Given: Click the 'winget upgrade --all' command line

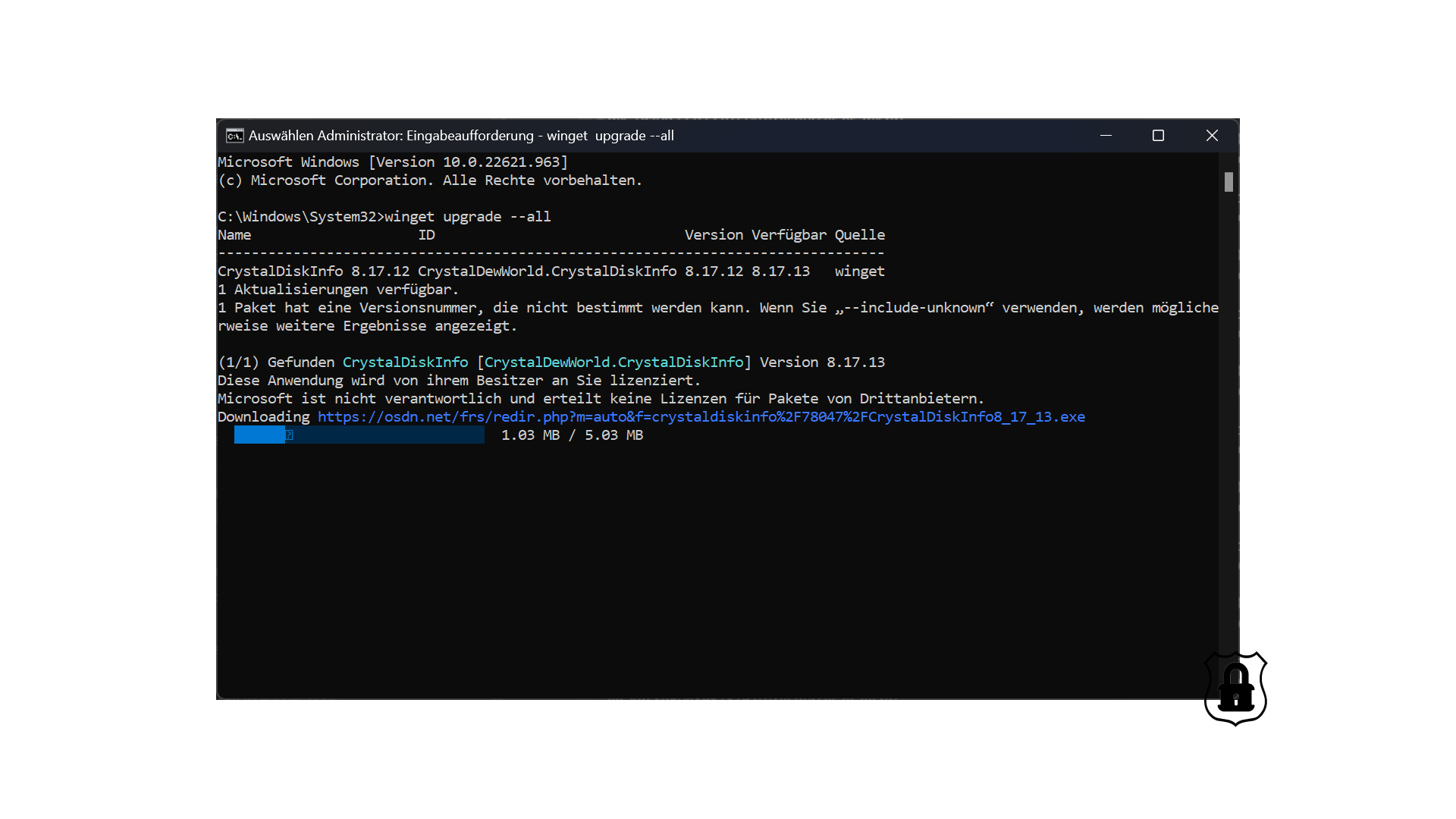Looking at the screenshot, I should click(x=384, y=217).
